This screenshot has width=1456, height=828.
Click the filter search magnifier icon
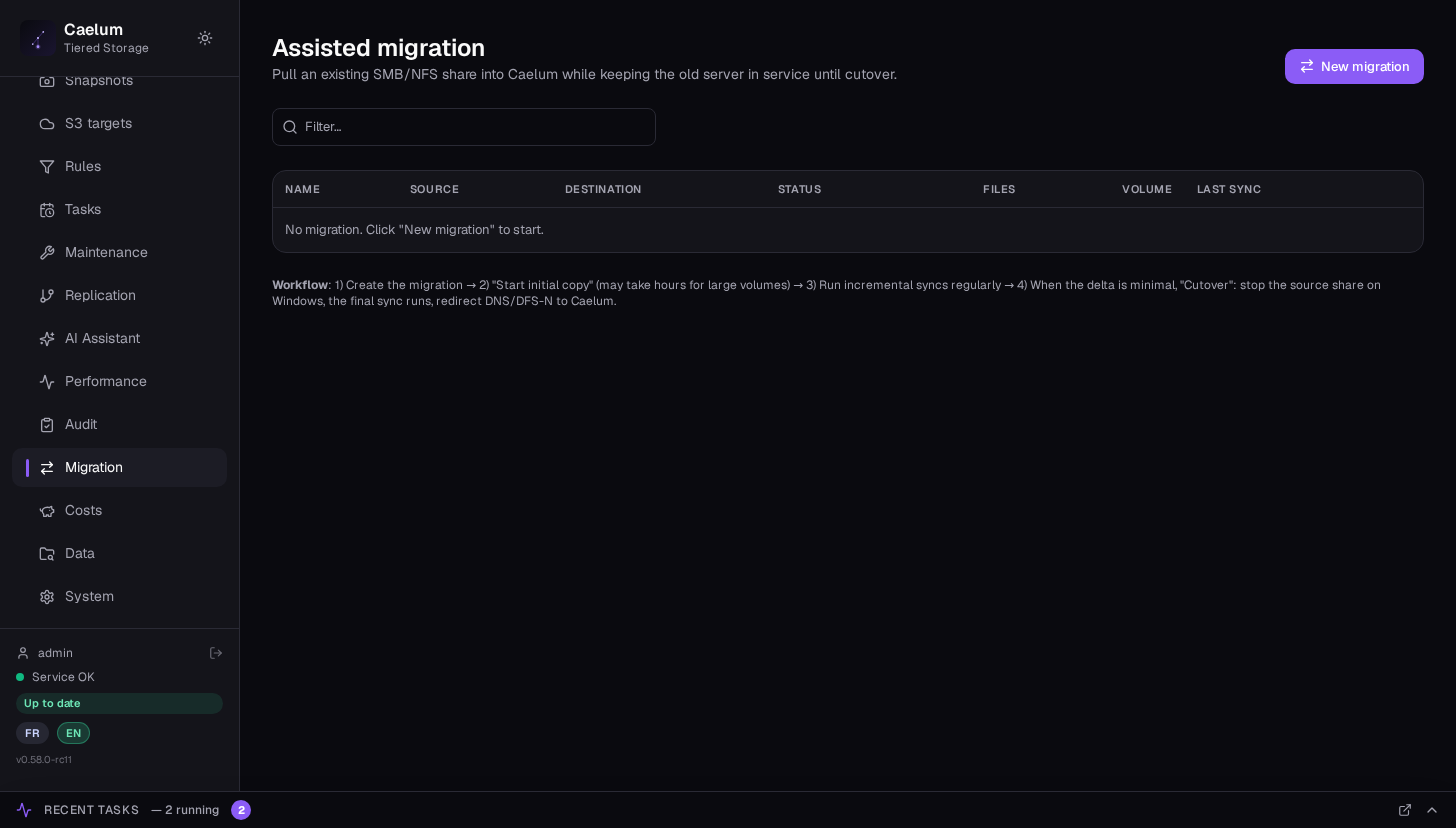[290, 127]
